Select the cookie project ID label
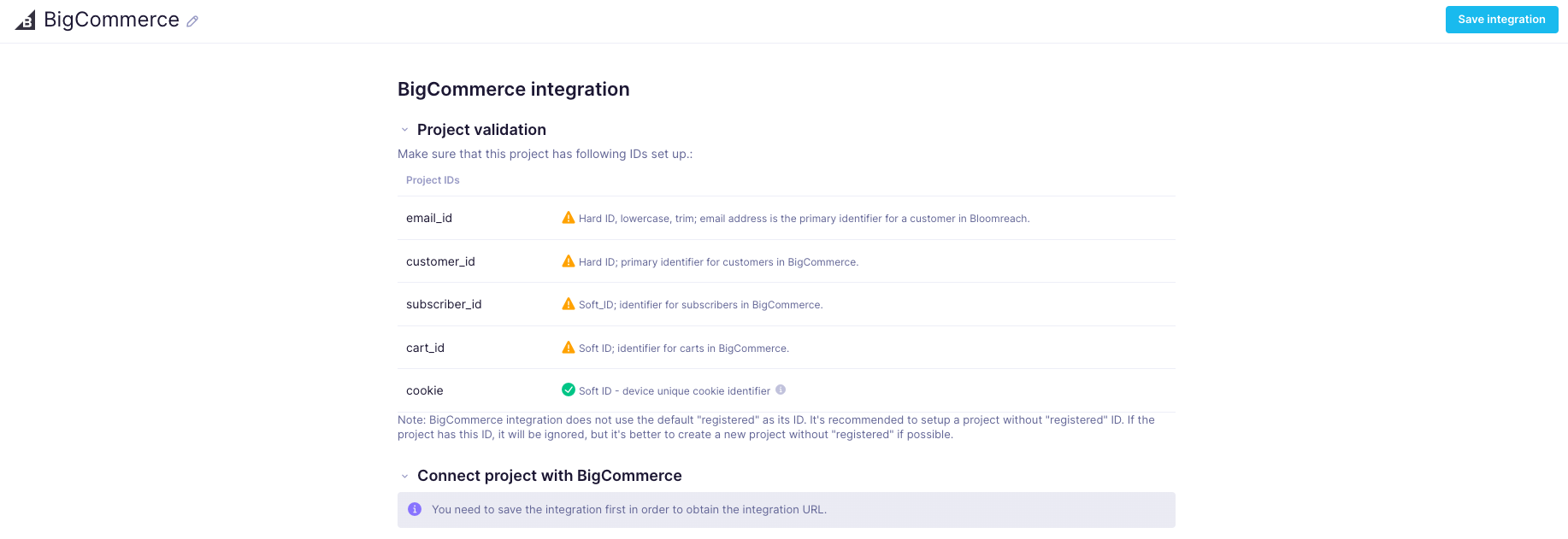This screenshot has width=1568, height=539. 425,390
